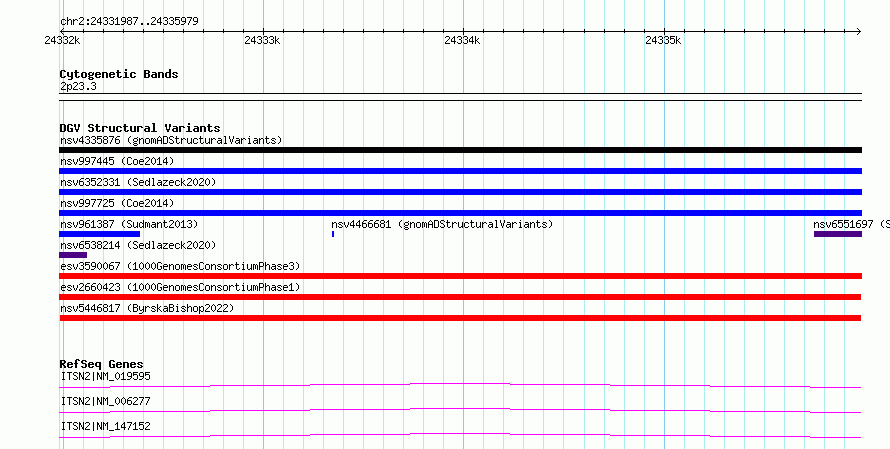Open the ITSN2|NM_006277 gene label
The image size is (890, 449).
click(x=105, y=401)
